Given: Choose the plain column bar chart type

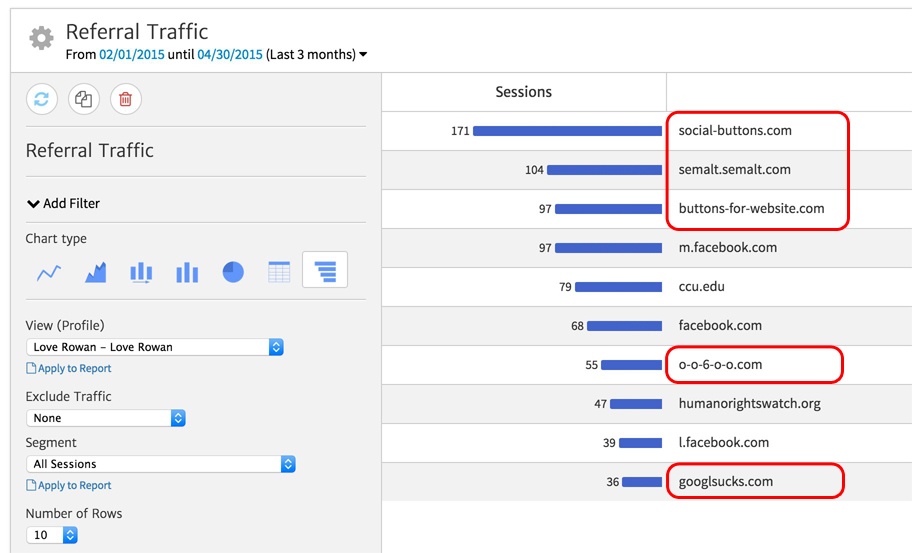Looking at the screenshot, I should [x=187, y=272].
